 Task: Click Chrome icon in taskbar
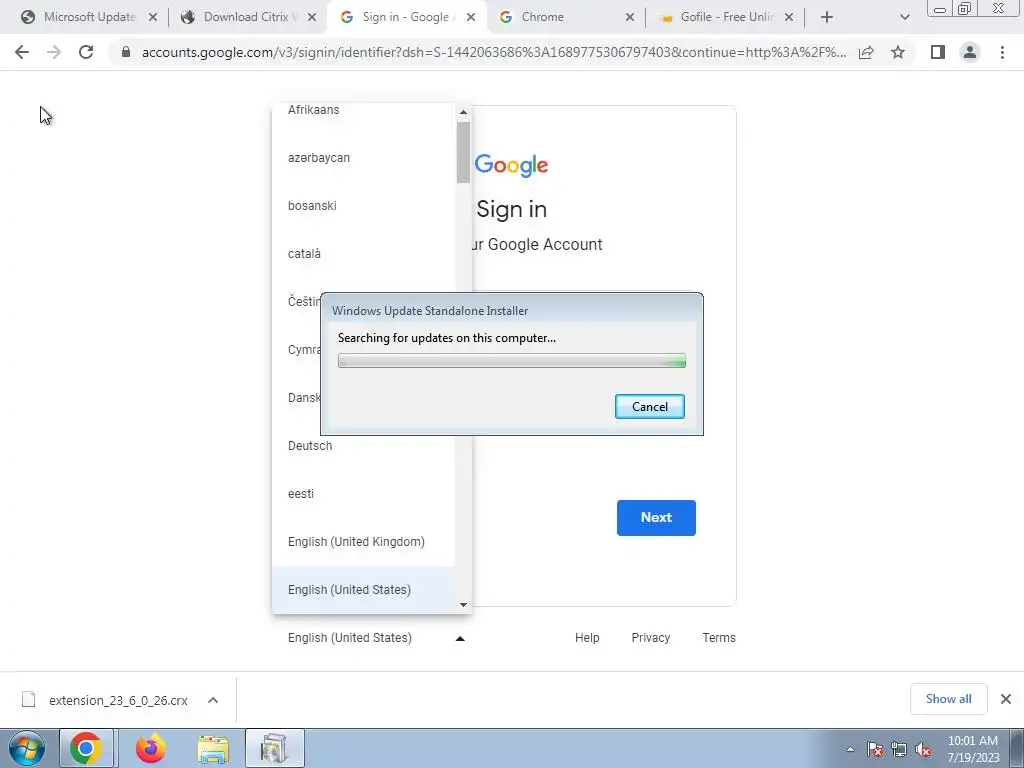point(86,748)
